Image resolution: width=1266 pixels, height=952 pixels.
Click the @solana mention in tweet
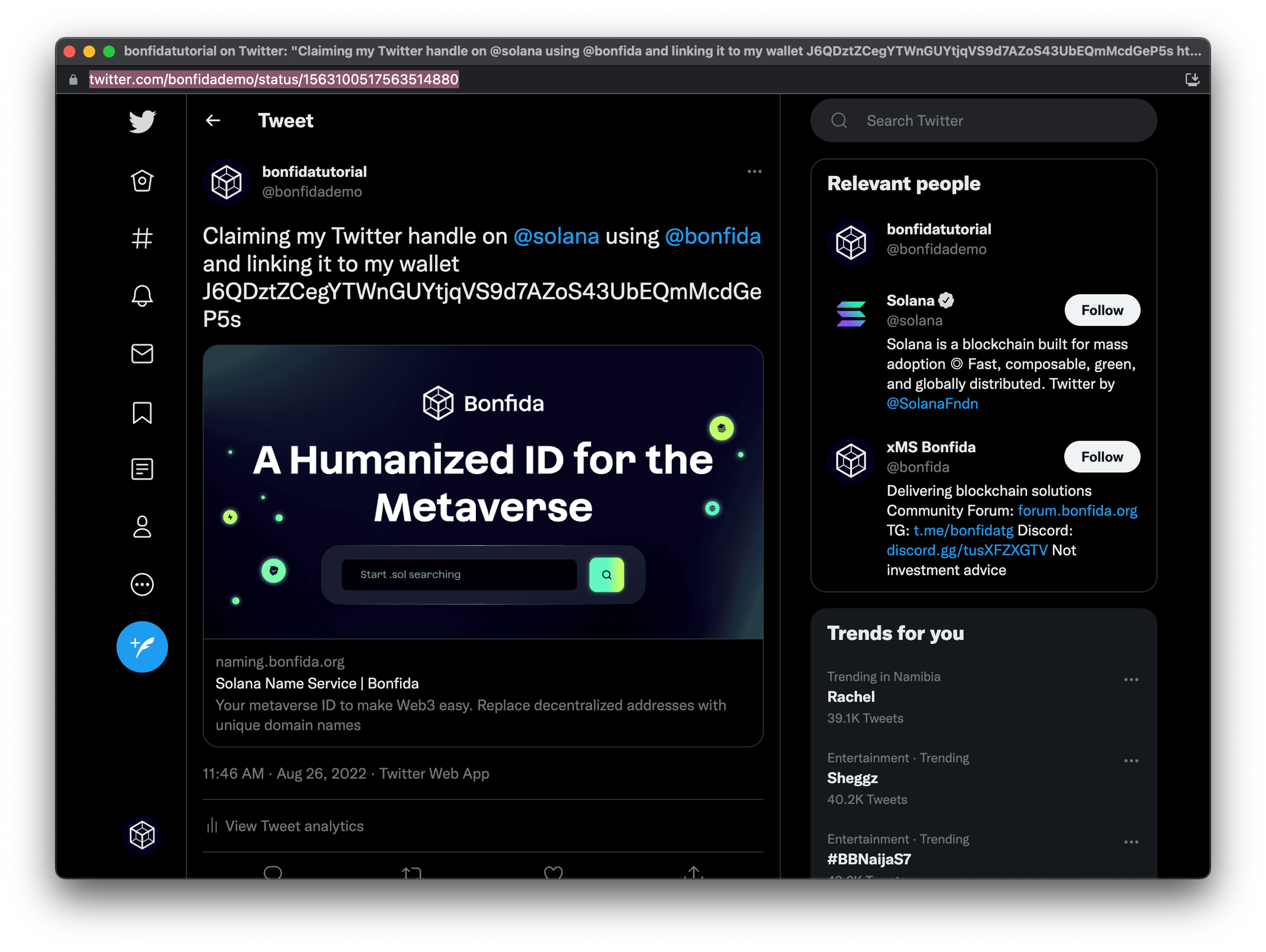point(556,236)
